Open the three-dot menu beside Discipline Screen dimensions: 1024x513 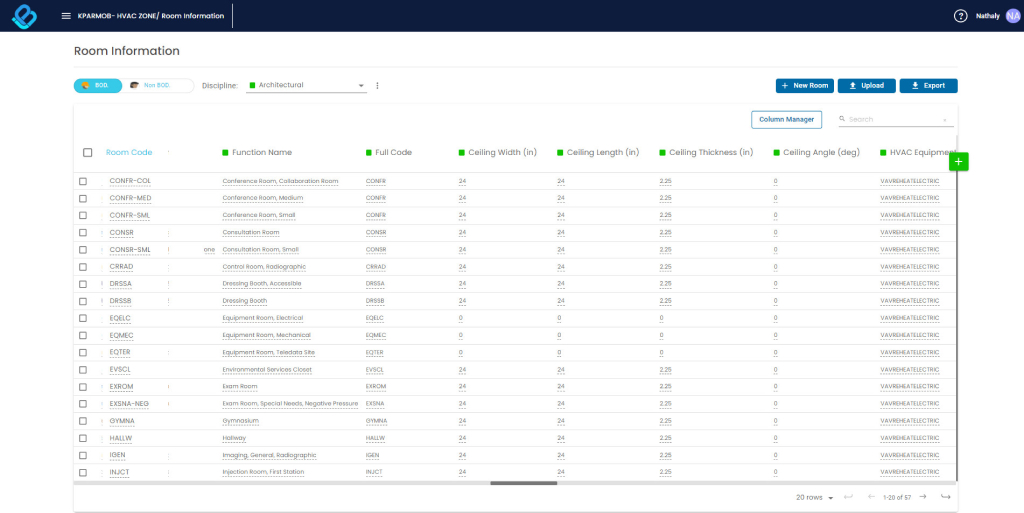[x=377, y=86]
